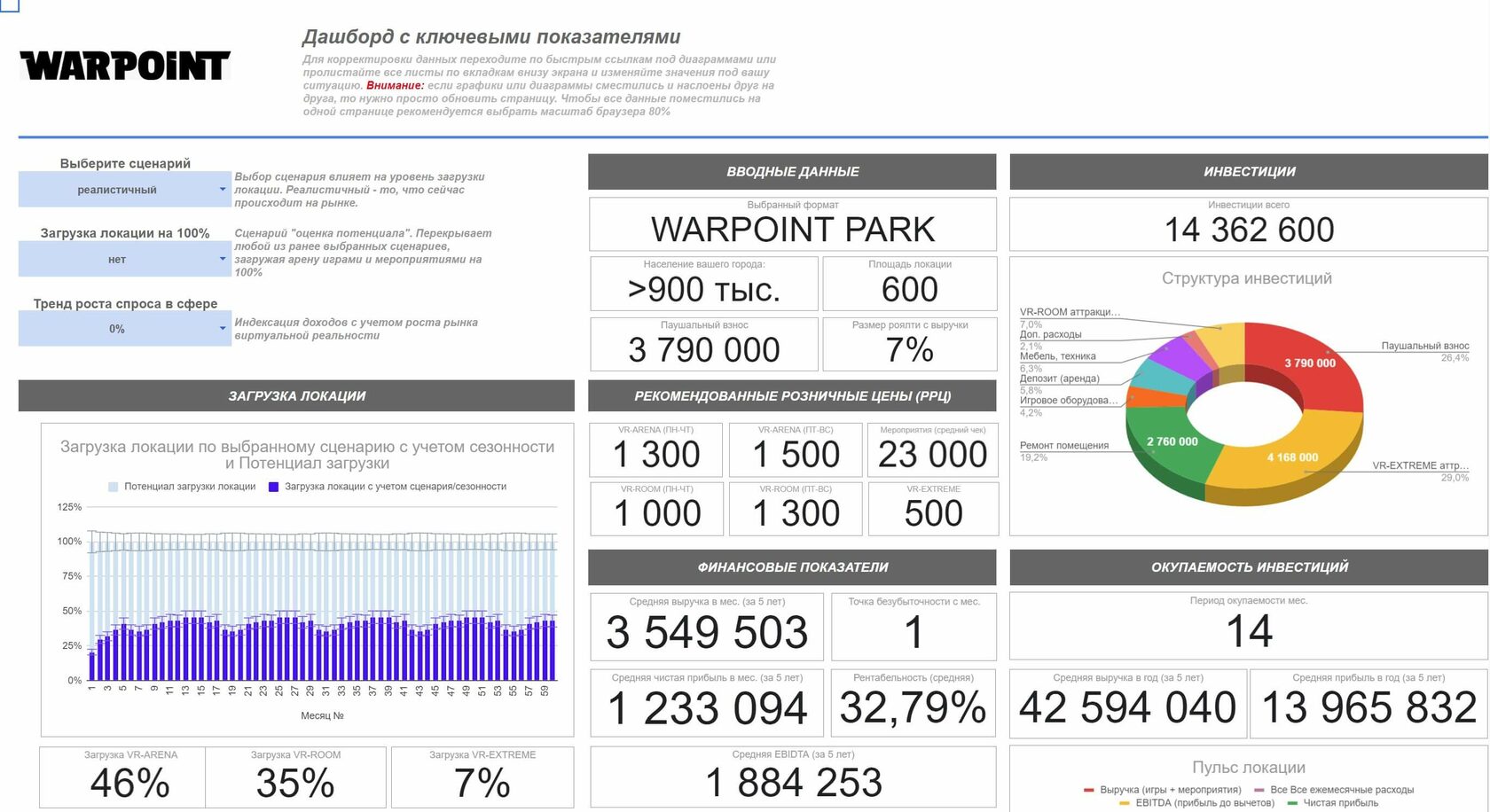Click the ЗАГРУЗКА ЛОКАЦИИ section header
The image size is (1490, 812).
tap(296, 396)
